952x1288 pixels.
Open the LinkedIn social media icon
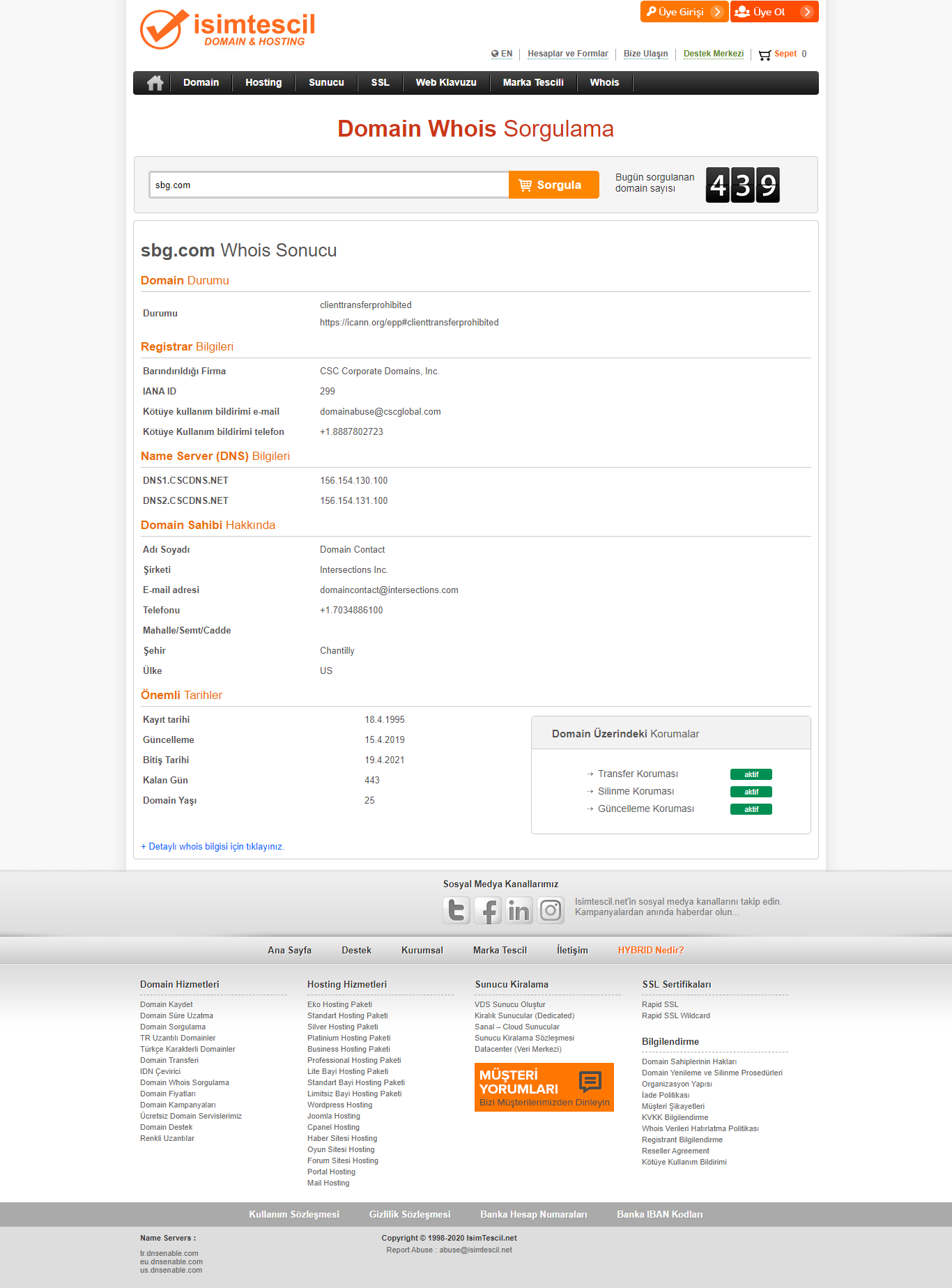pos(519,910)
